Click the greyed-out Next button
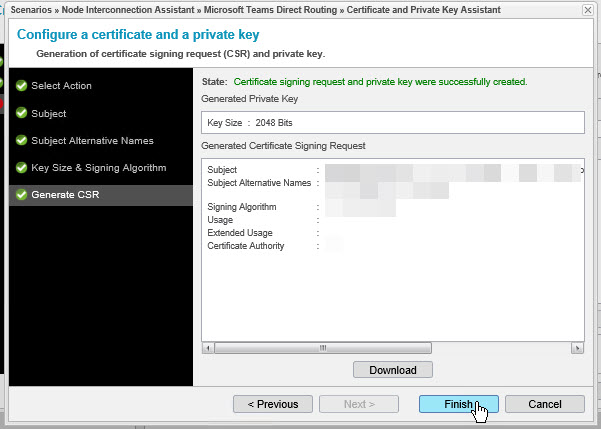The image size is (601, 429). (x=358, y=404)
